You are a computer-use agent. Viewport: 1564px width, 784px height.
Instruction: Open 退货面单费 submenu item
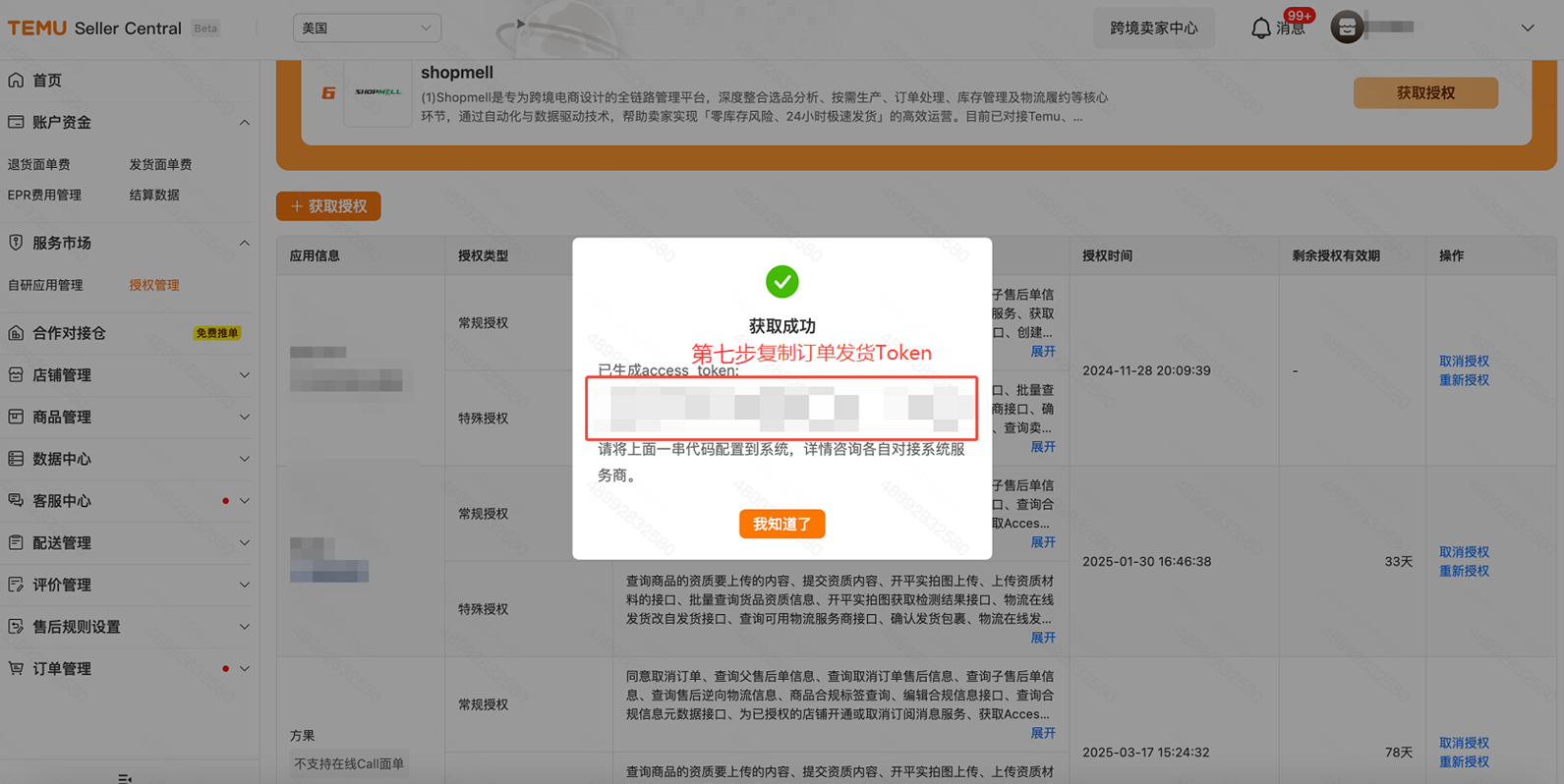pos(39,164)
